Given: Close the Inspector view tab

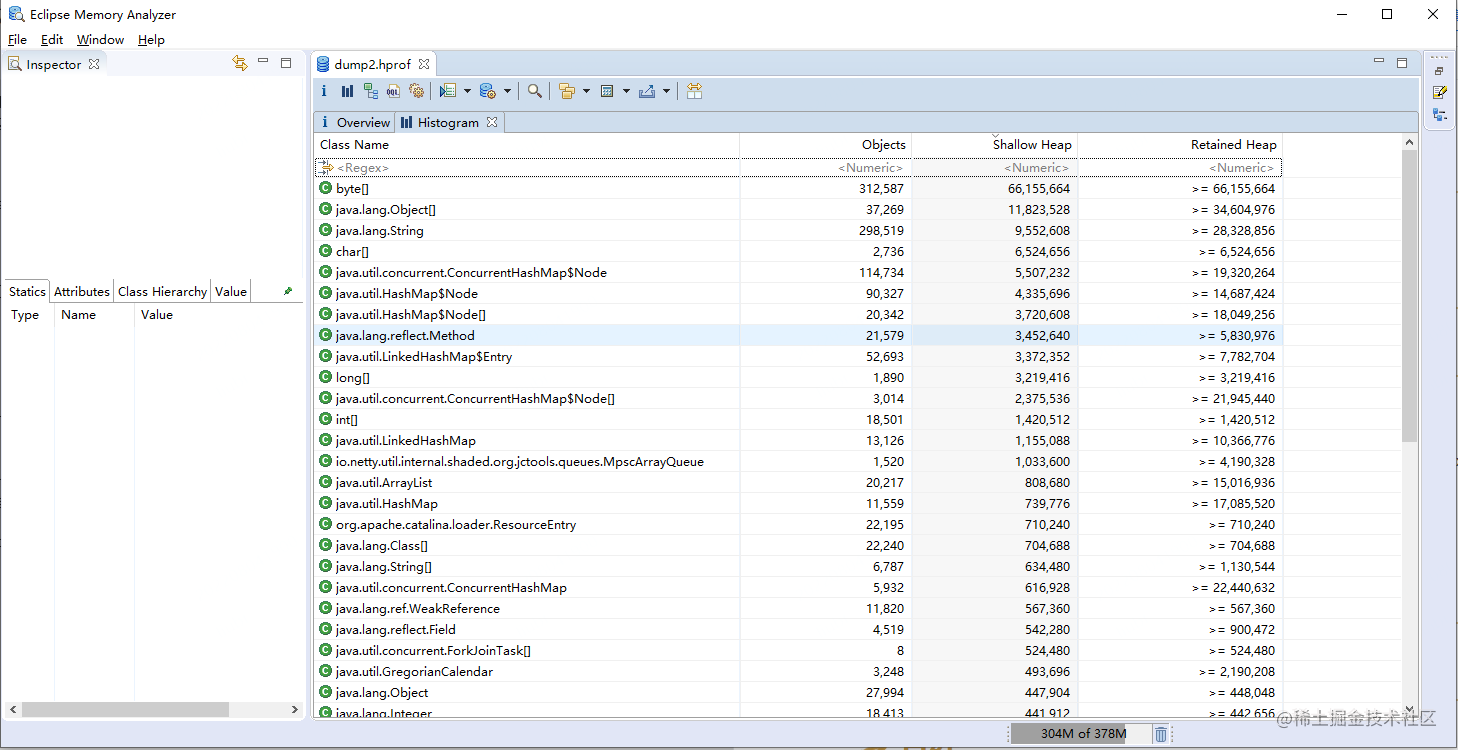Looking at the screenshot, I should point(94,64).
